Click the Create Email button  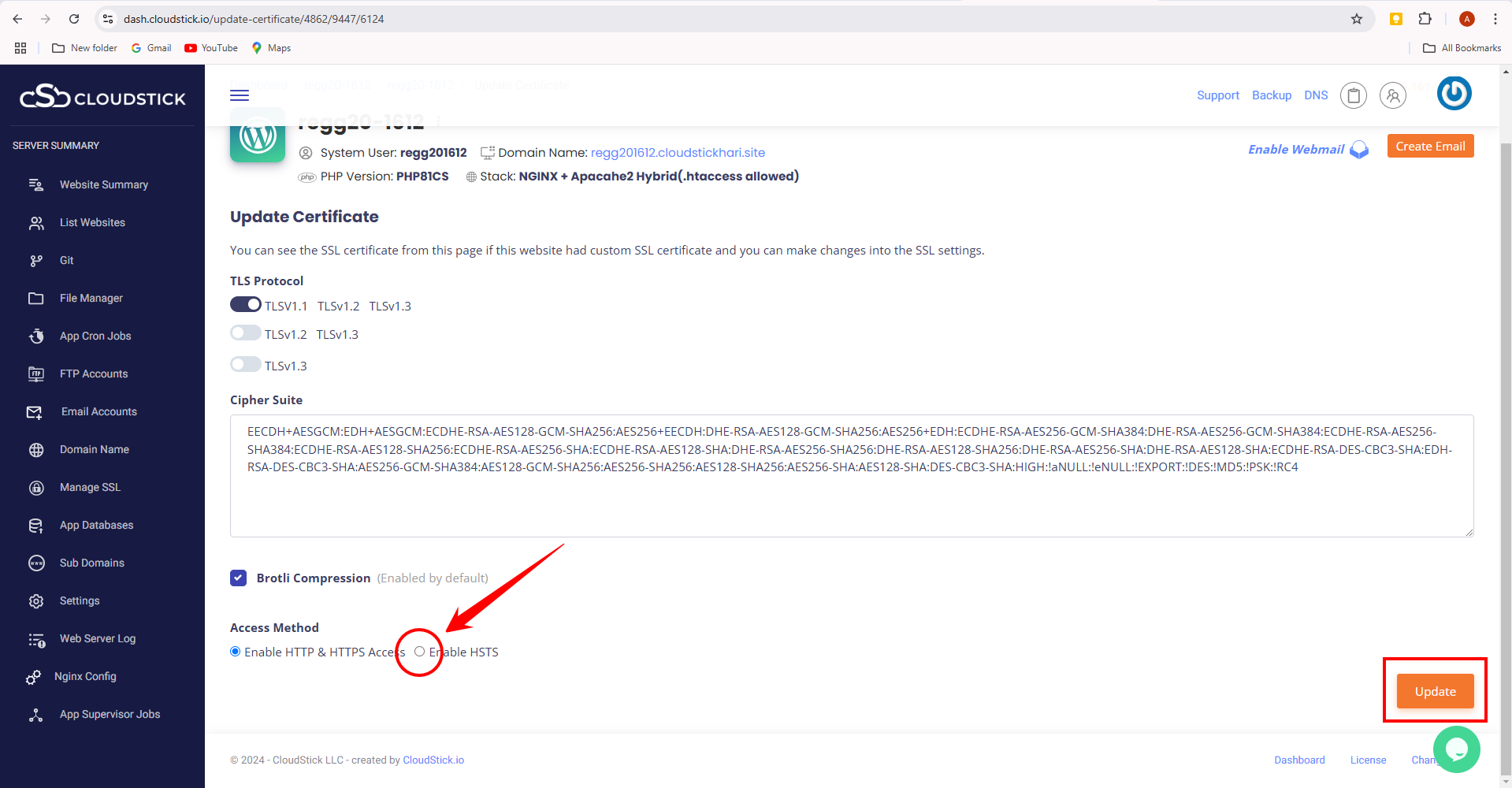(1430, 147)
